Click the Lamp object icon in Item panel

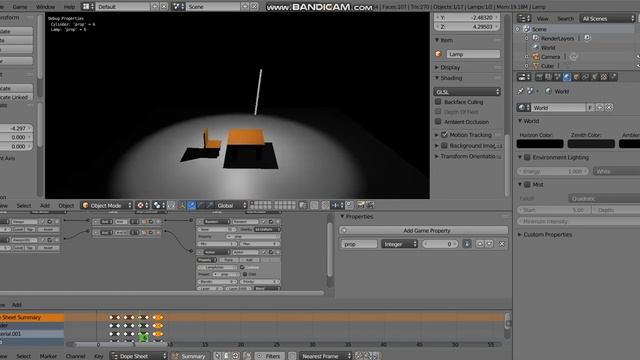point(439,54)
